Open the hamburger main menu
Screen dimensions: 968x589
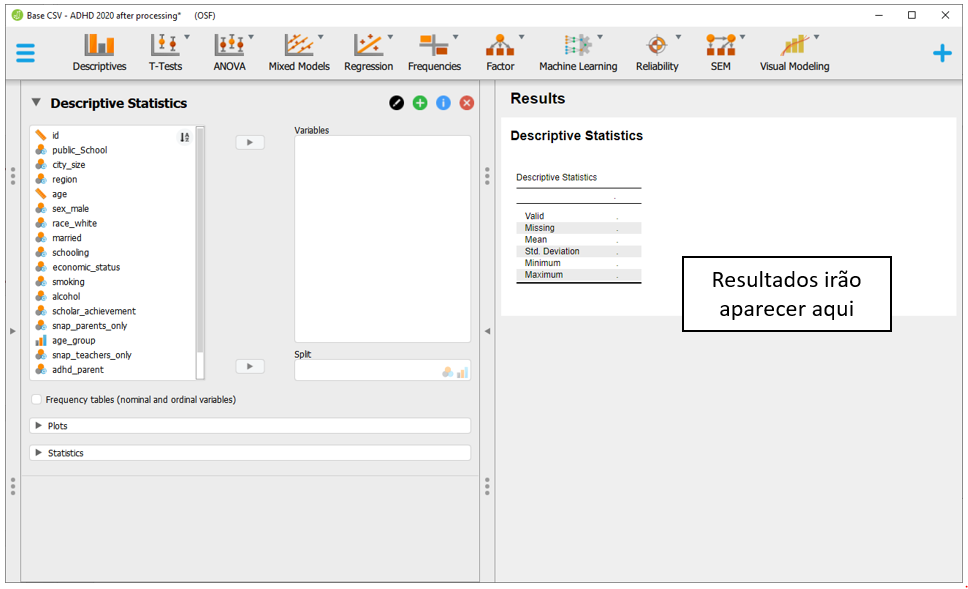click(x=25, y=54)
